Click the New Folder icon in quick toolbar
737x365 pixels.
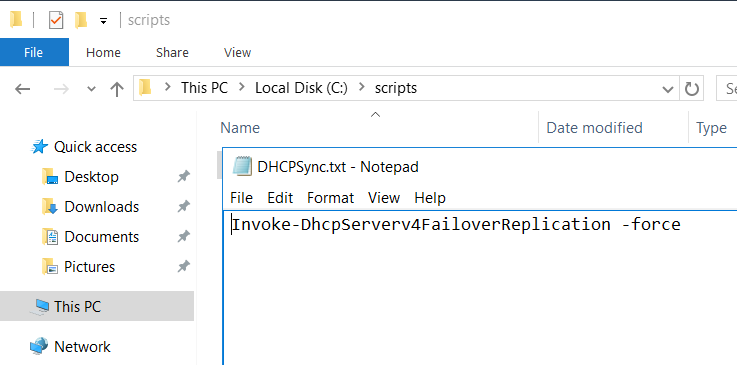click(x=81, y=20)
